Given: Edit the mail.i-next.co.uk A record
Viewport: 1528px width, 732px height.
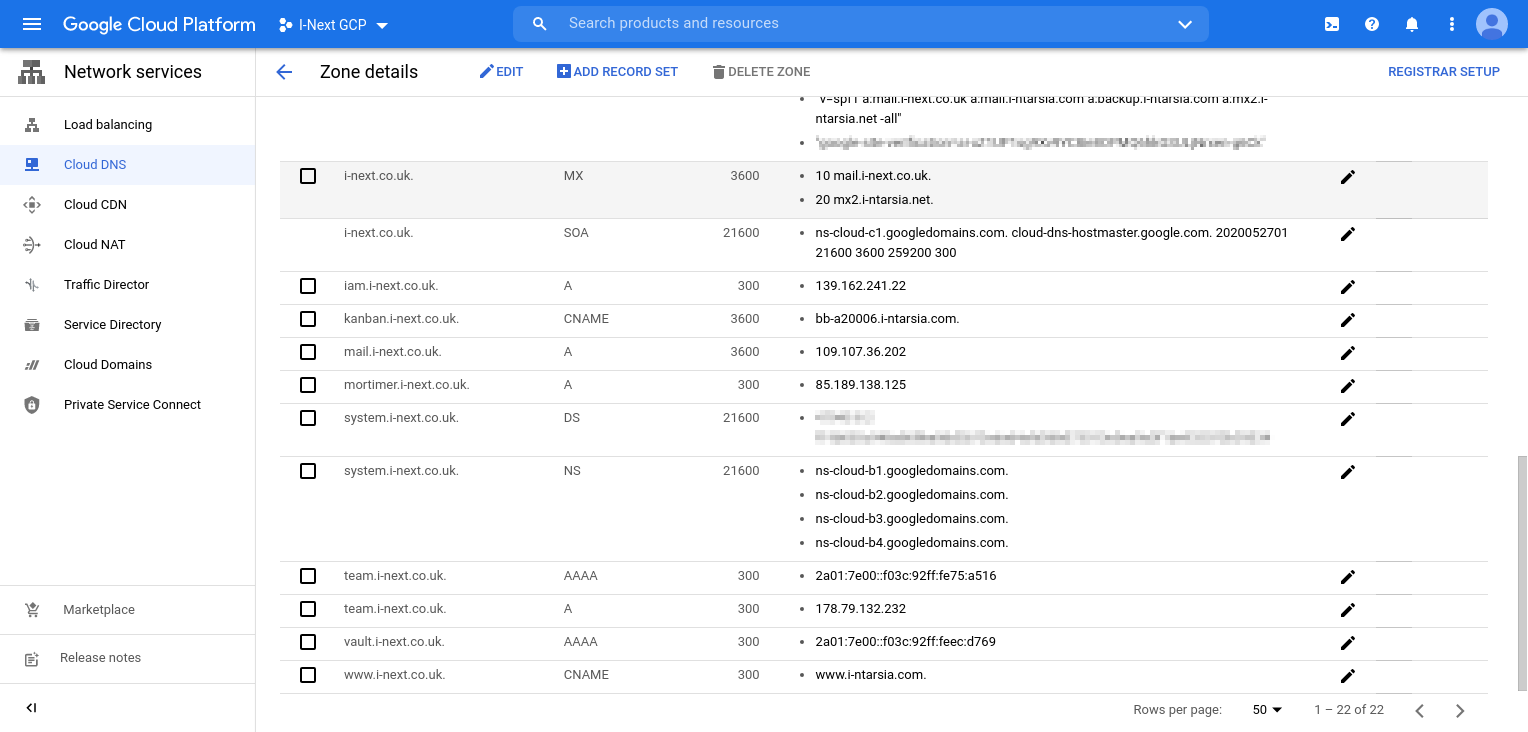Looking at the screenshot, I should 1348,353.
